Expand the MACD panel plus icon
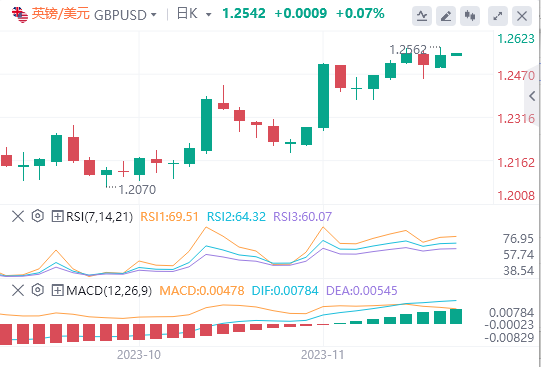This screenshot has height=367, width=541. [x=57, y=290]
